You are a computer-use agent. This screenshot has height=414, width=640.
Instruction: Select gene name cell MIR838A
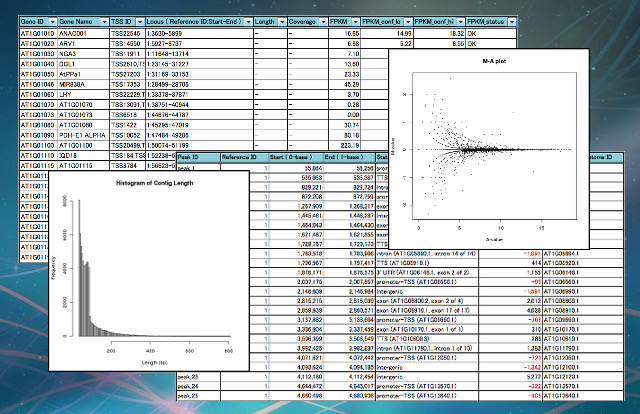coord(83,85)
